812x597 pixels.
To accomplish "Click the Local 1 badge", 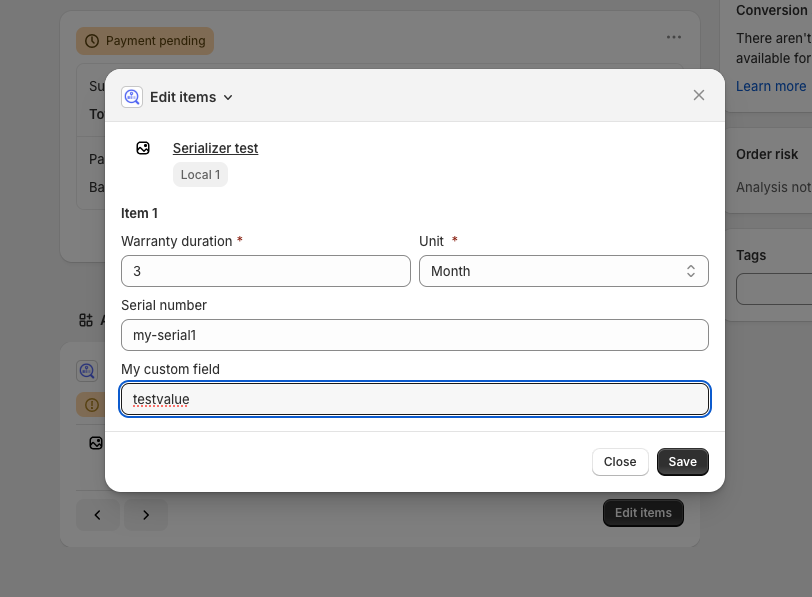I will [200, 175].
